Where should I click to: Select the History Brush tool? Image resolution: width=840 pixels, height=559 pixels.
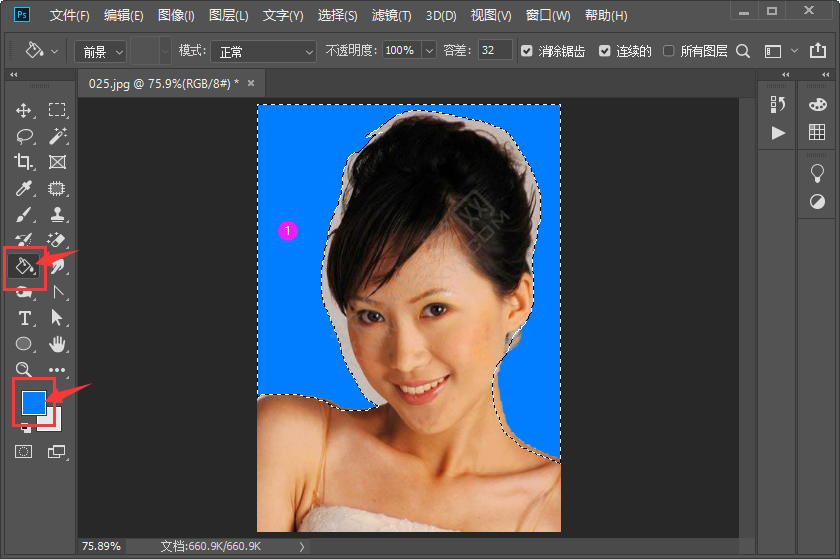24,240
